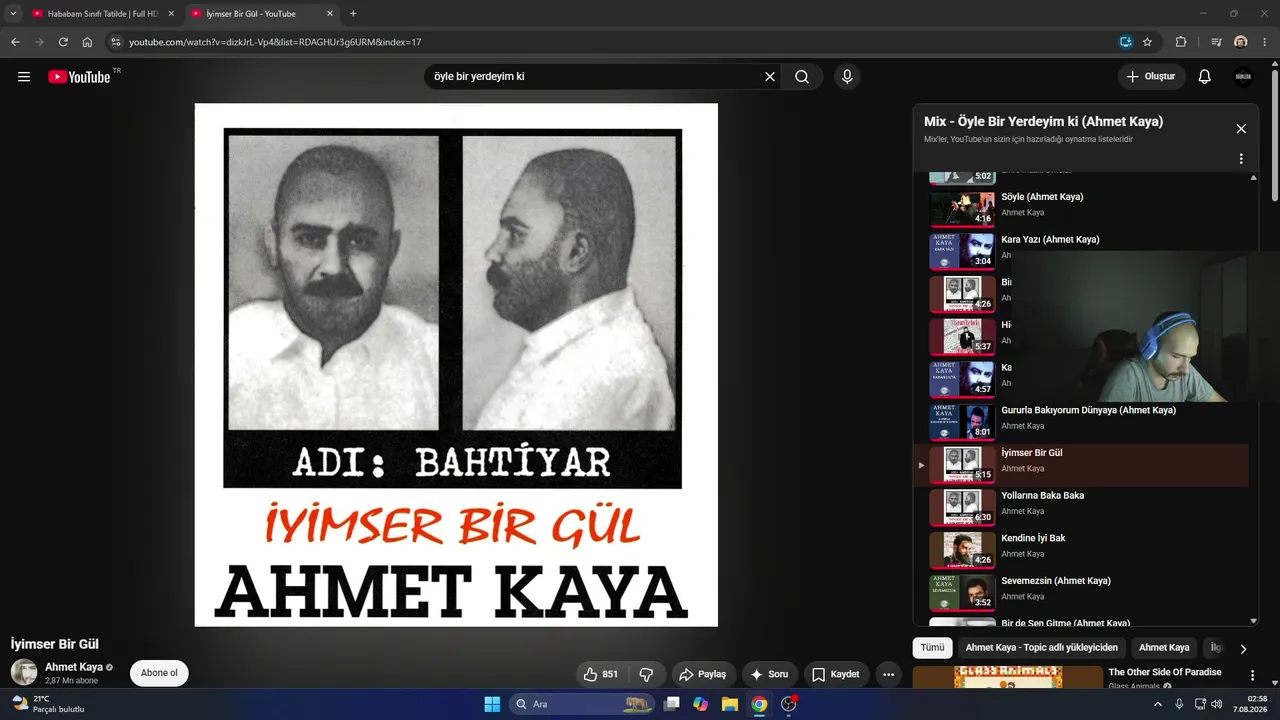Image resolution: width=1280 pixels, height=720 pixels.
Task: Play 'Söyle (Ahmet Kaya)' from the mix
Action: click(x=1042, y=197)
